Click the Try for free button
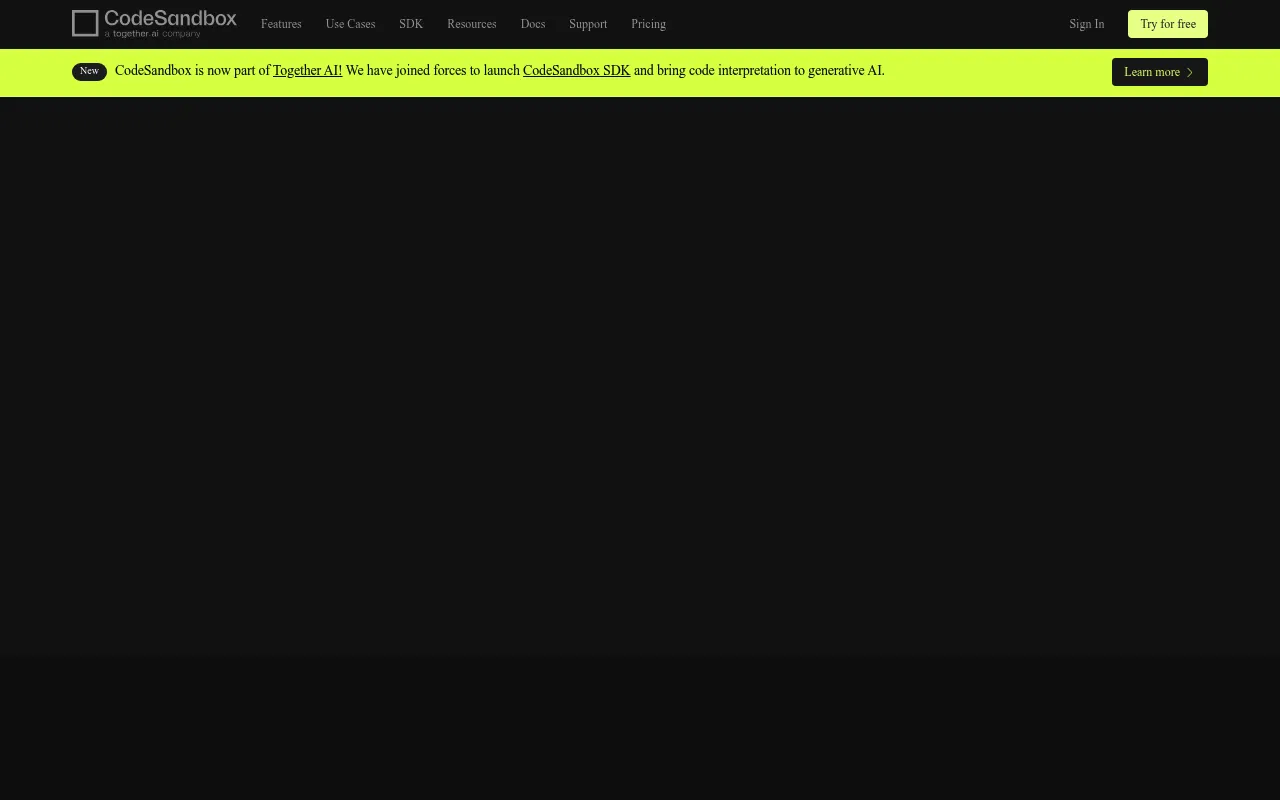 1168,24
